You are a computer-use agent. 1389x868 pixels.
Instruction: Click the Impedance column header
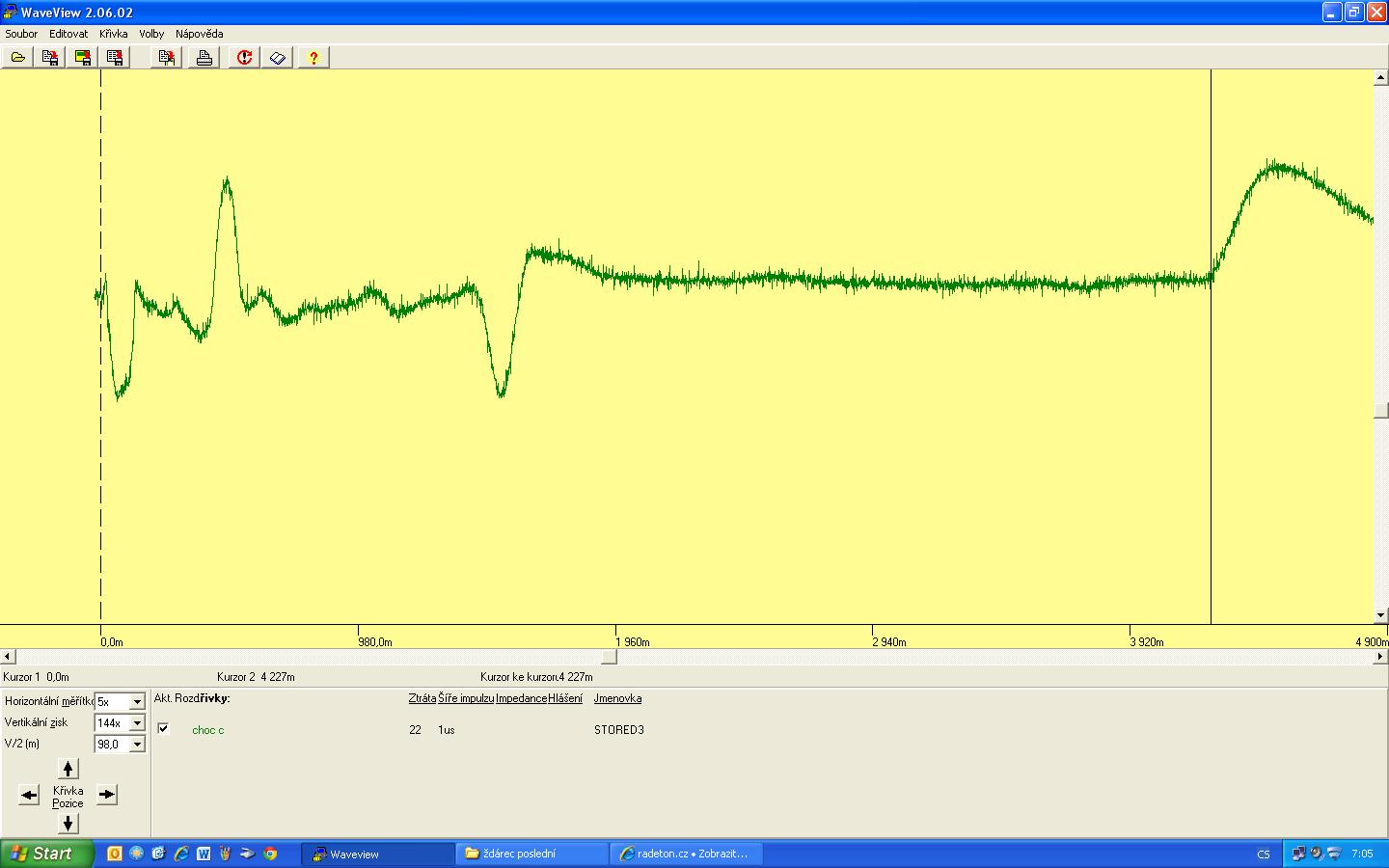coord(521,698)
